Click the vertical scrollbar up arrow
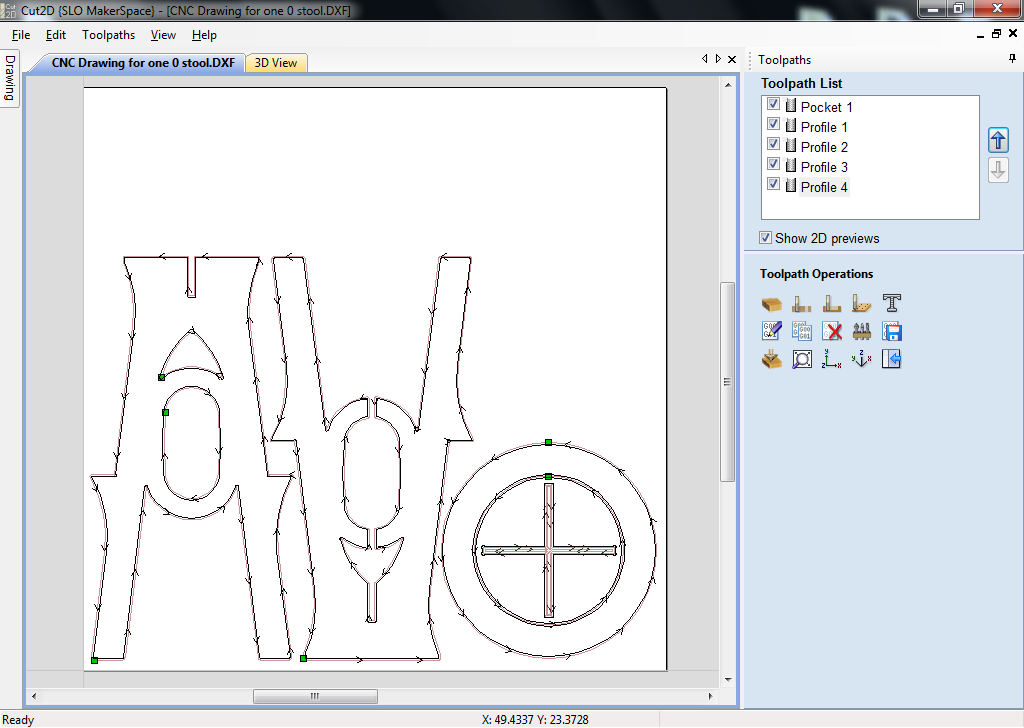The image size is (1024, 728). [x=728, y=85]
